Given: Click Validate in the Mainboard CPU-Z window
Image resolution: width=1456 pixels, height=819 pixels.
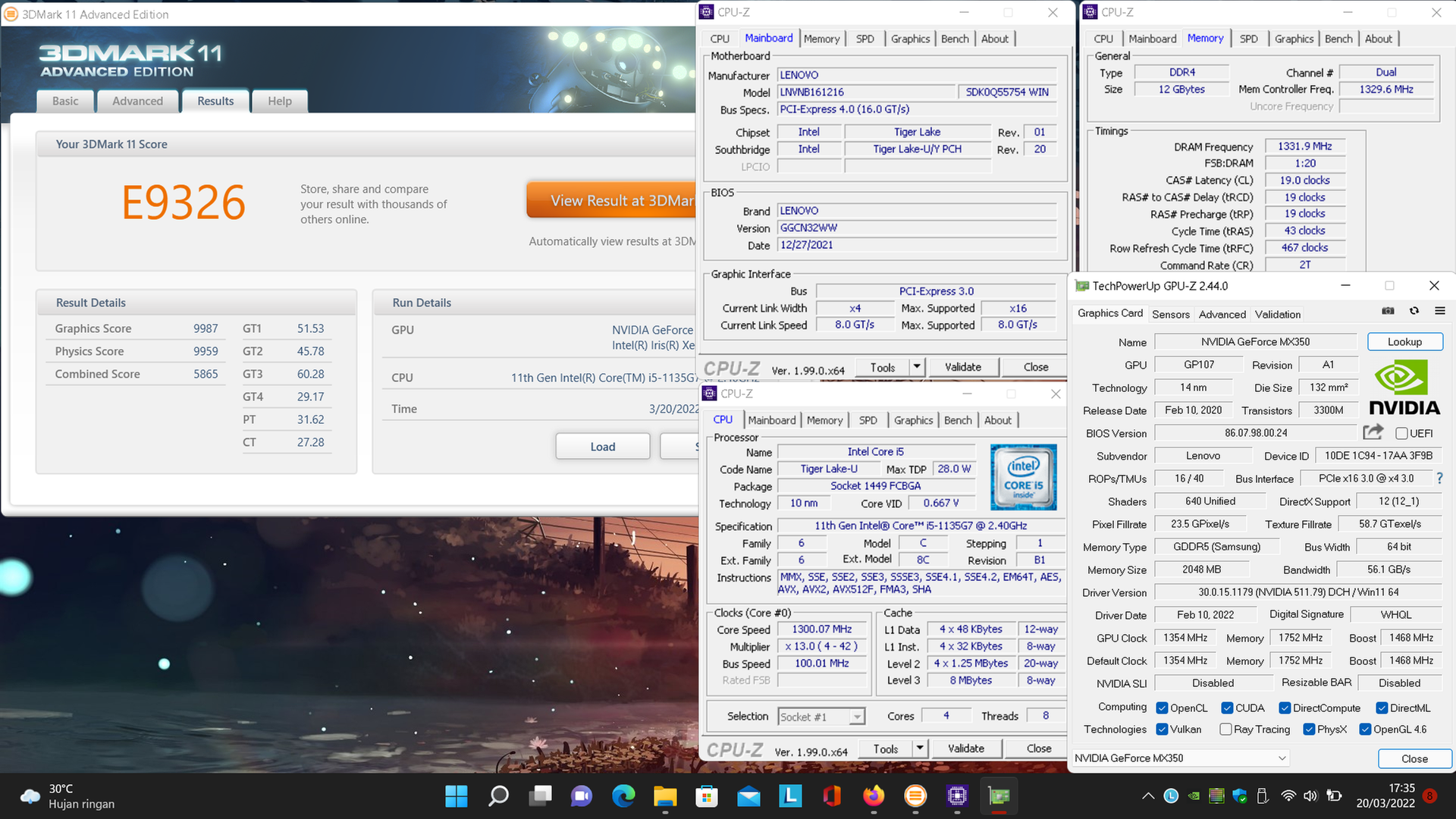Looking at the screenshot, I should 963,367.
